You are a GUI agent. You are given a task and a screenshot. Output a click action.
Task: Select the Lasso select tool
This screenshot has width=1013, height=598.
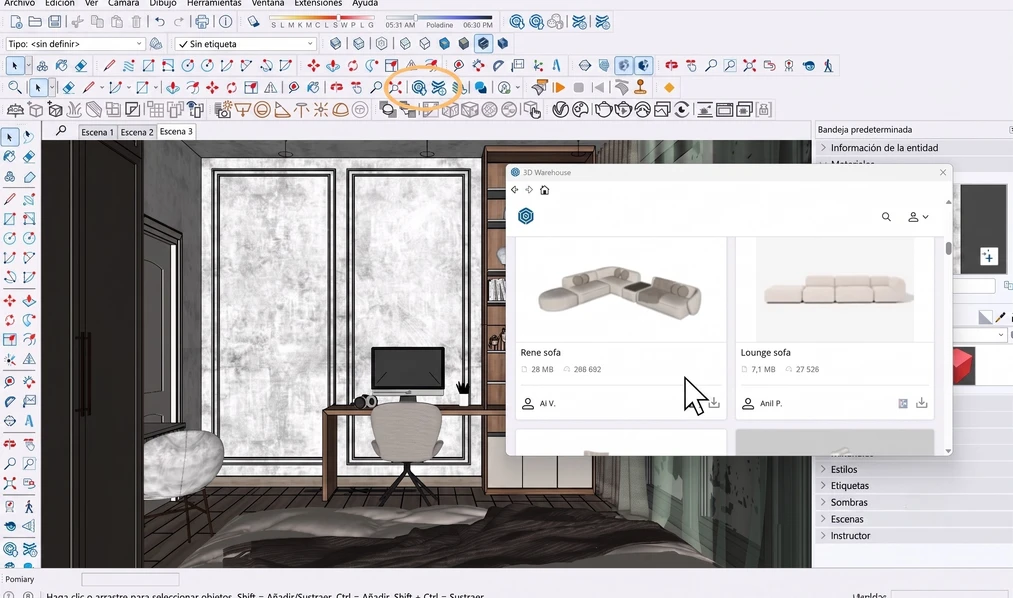28,137
